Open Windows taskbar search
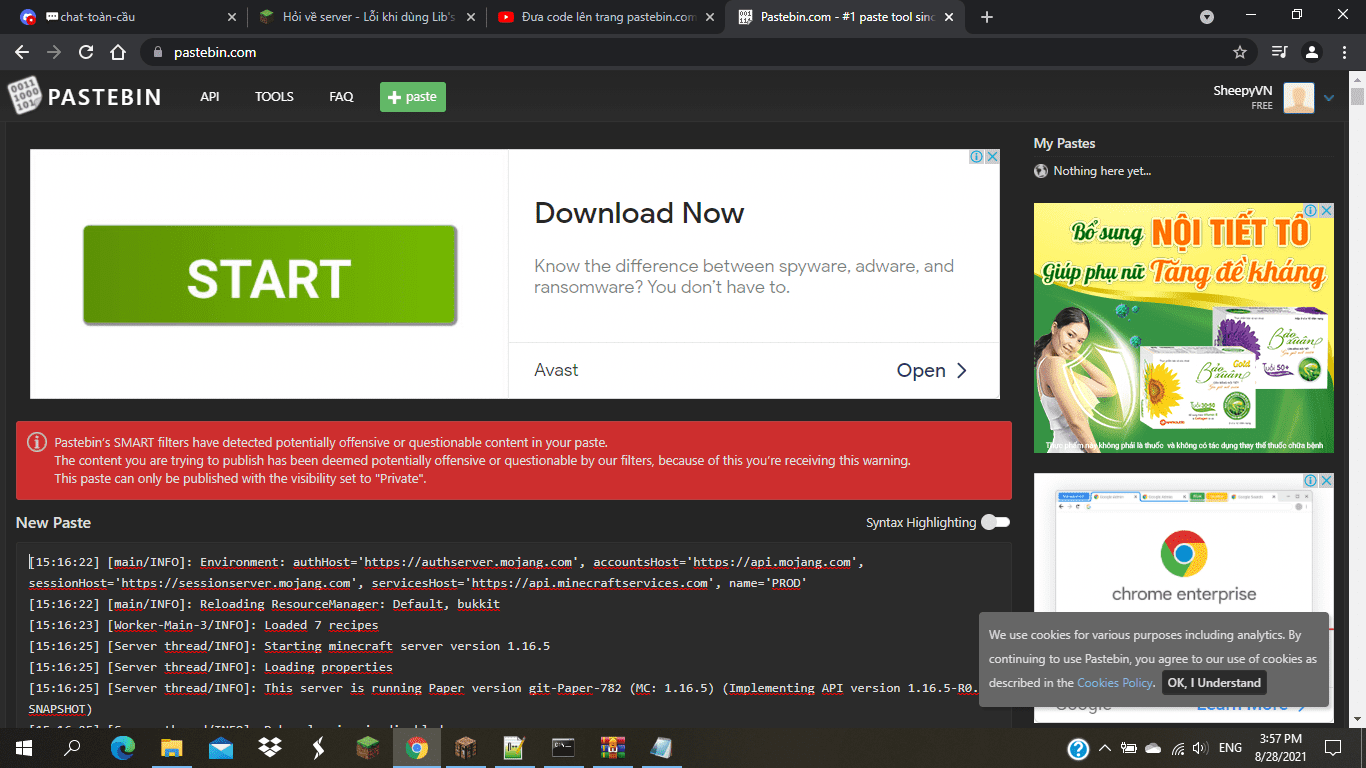The width and height of the screenshot is (1366, 768). [x=72, y=747]
